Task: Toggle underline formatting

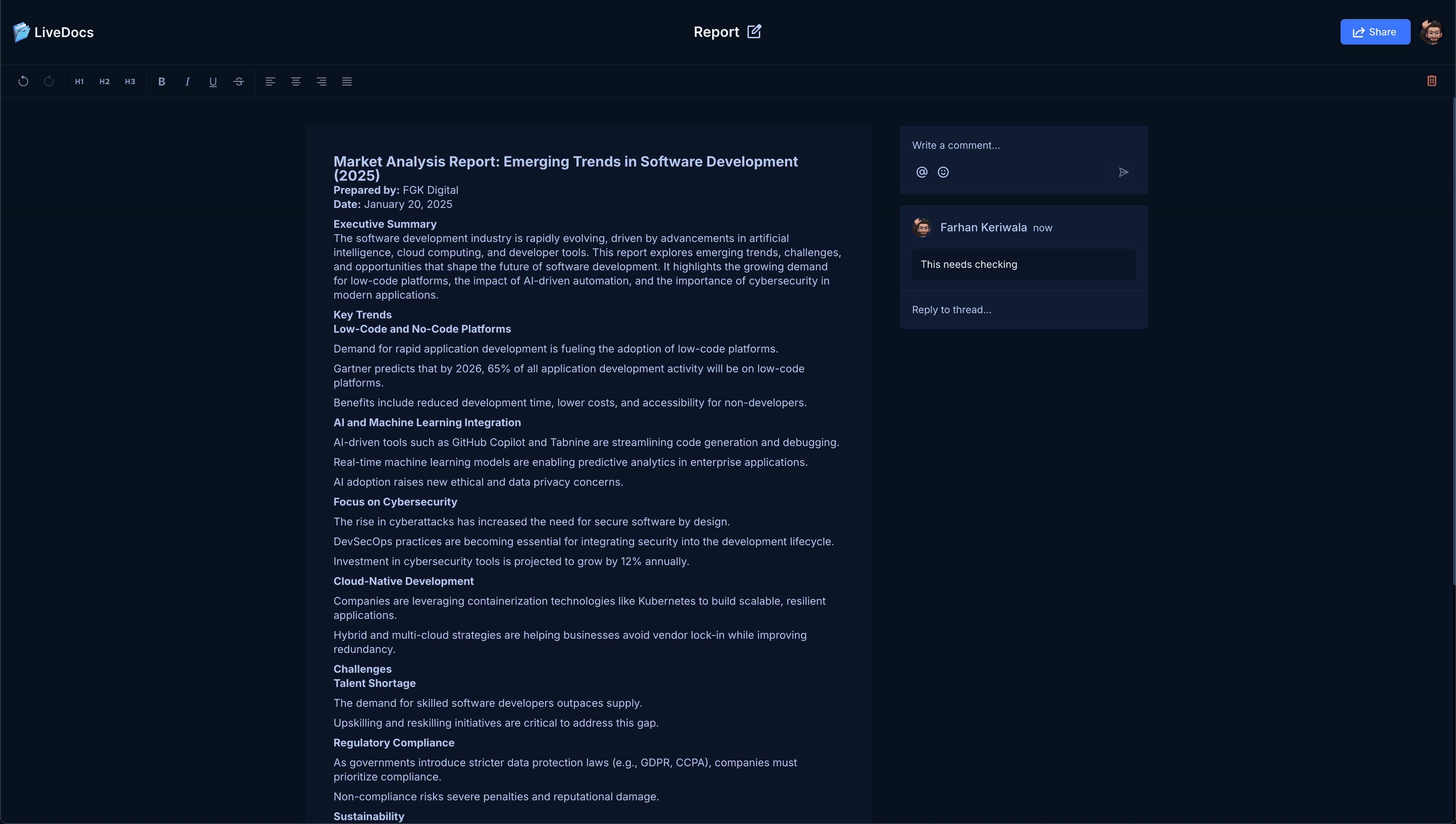Action: coord(213,82)
